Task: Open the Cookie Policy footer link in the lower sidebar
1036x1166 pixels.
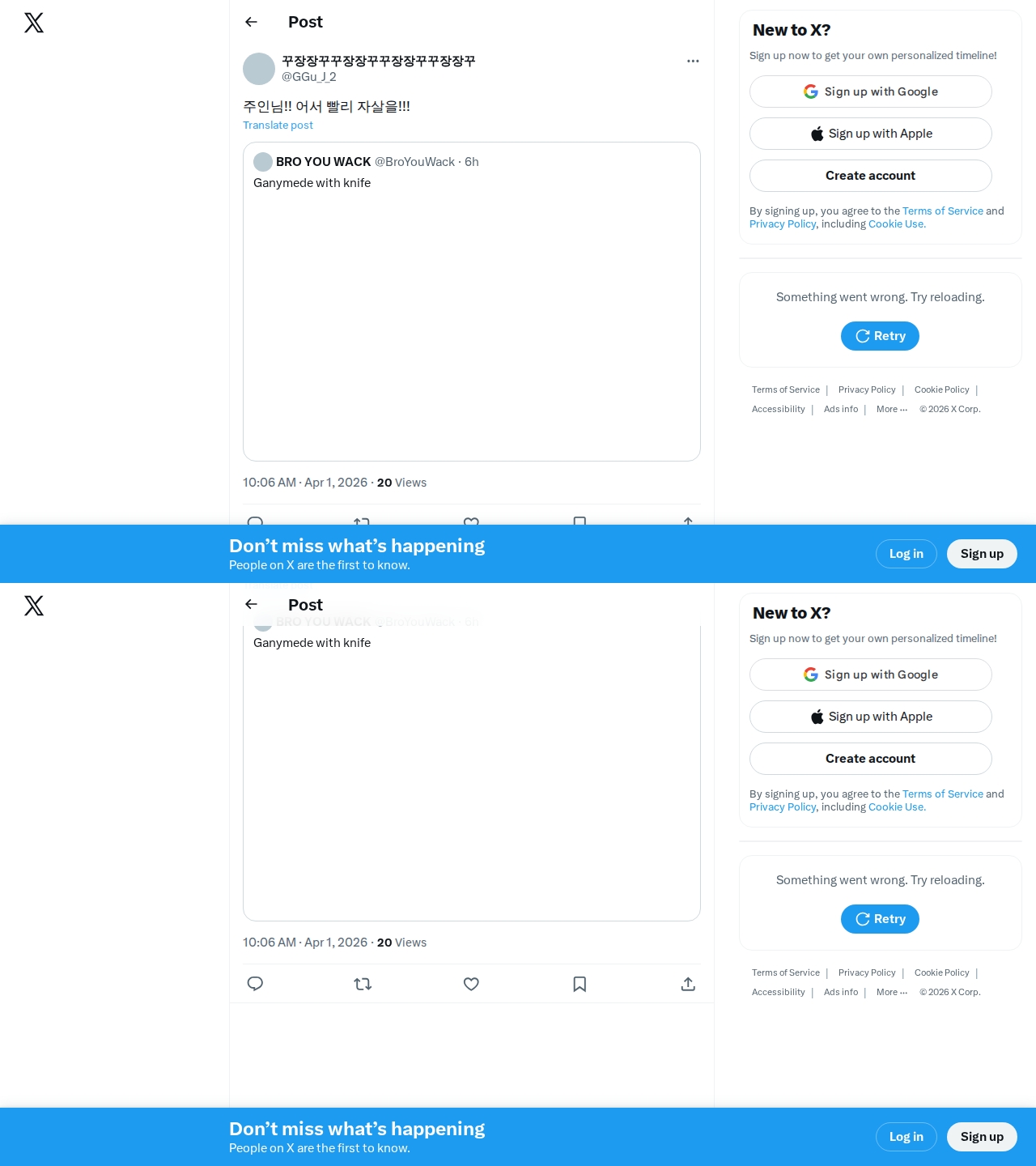Action: pyautogui.click(x=942, y=972)
